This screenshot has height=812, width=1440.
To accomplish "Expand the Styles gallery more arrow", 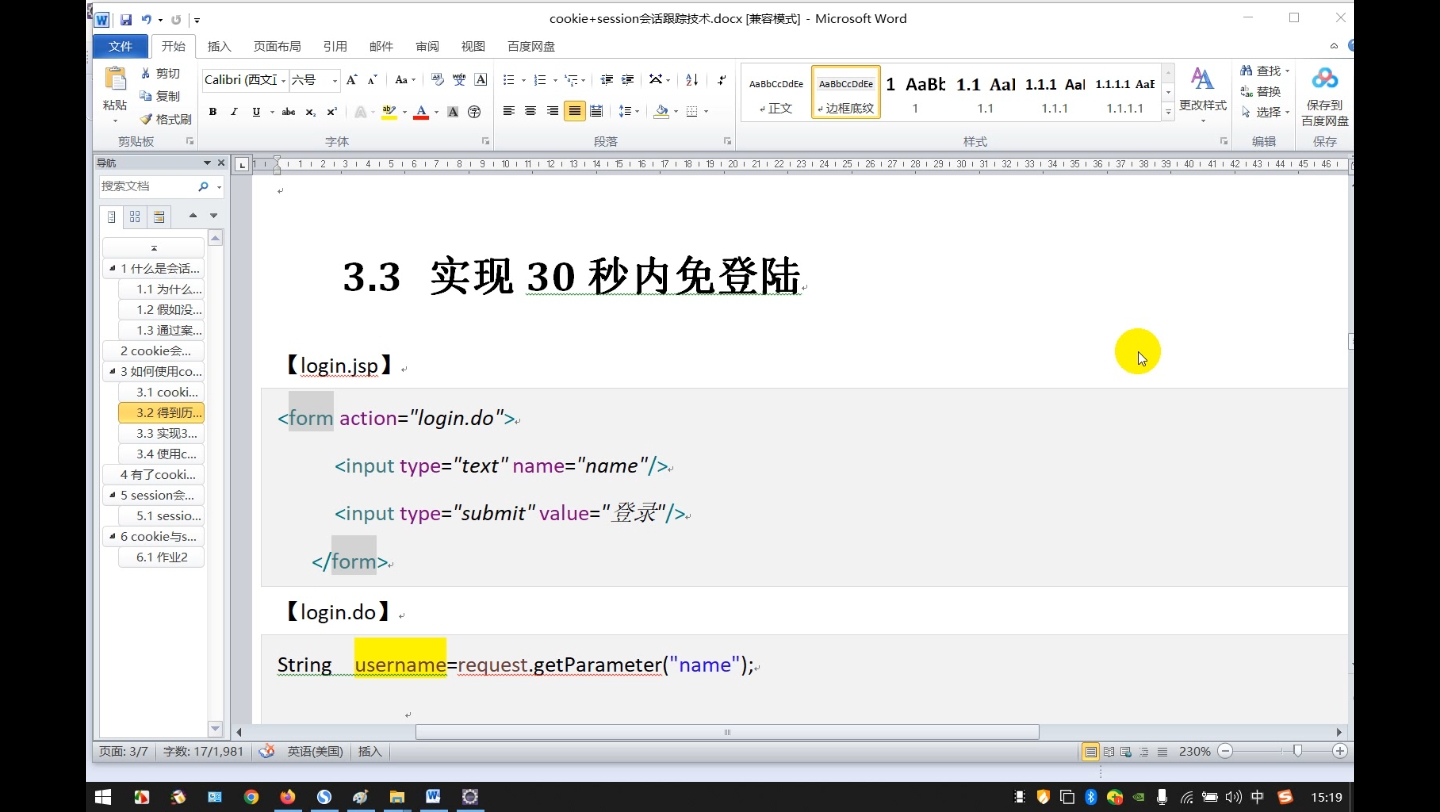I will pyautogui.click(x=1168, y=113).
